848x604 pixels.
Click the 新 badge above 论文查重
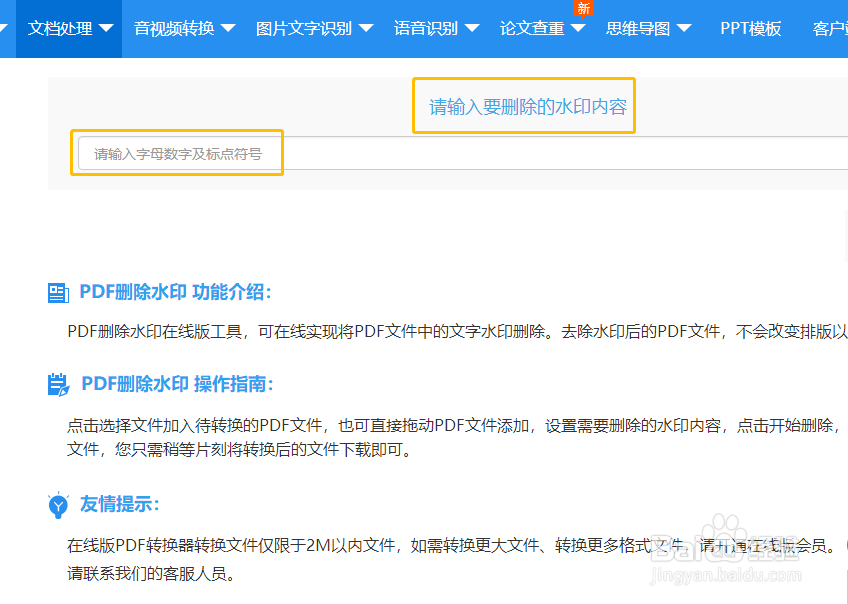click(x=583, y=9)
